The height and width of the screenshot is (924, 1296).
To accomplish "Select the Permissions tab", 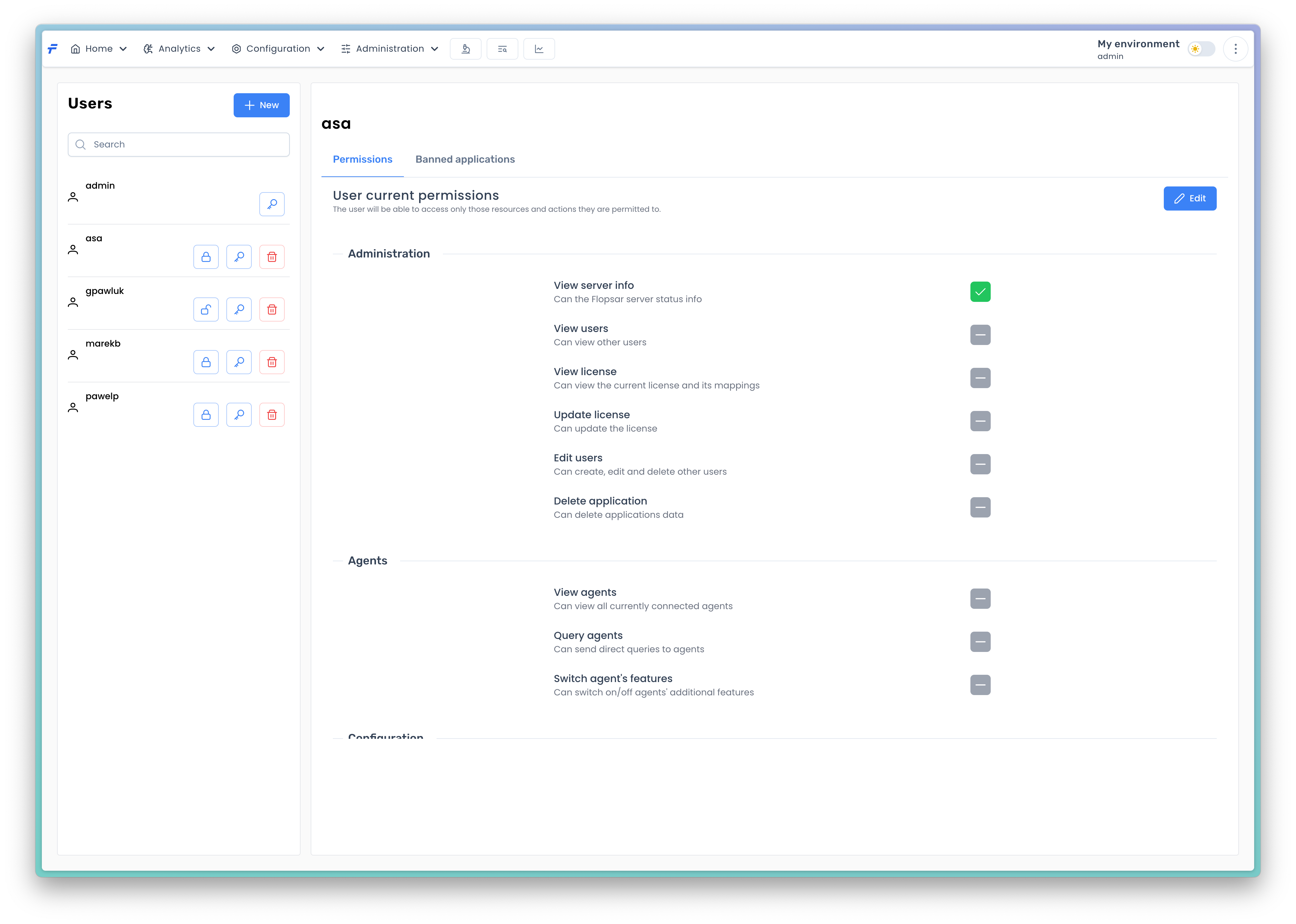I will [362, 159].
